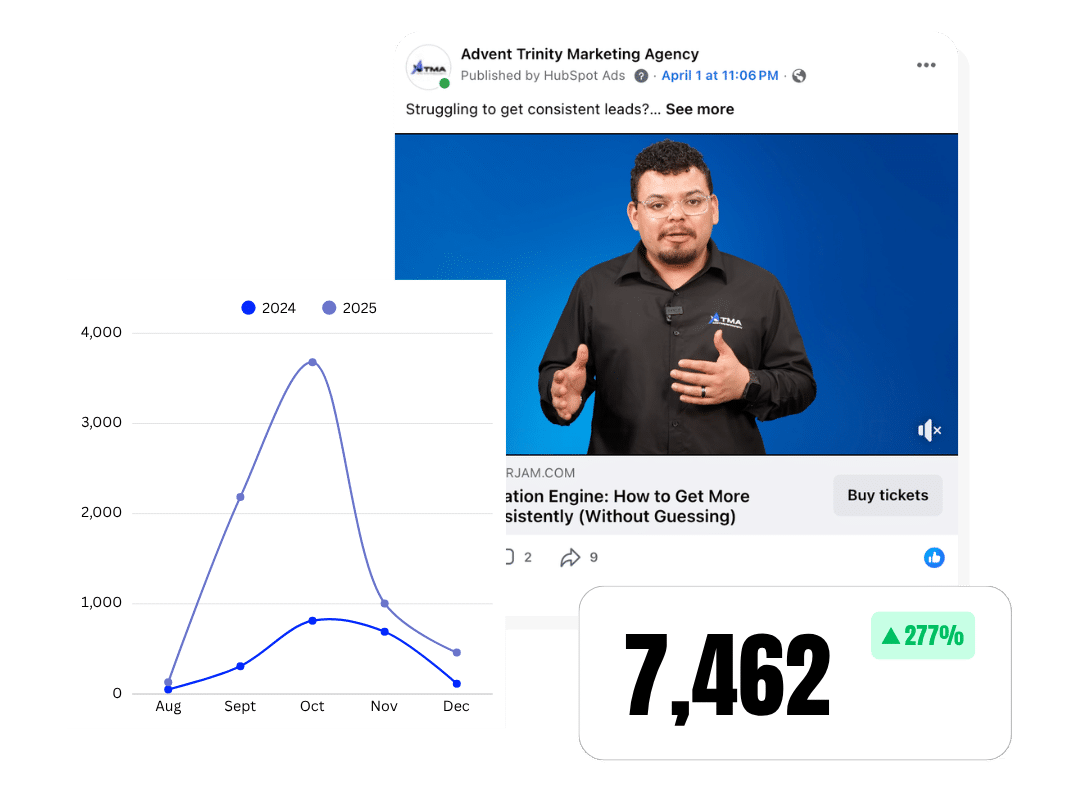
Task: Open the April 1 at 11:06 PM timestamp
Action: [720, 76]
